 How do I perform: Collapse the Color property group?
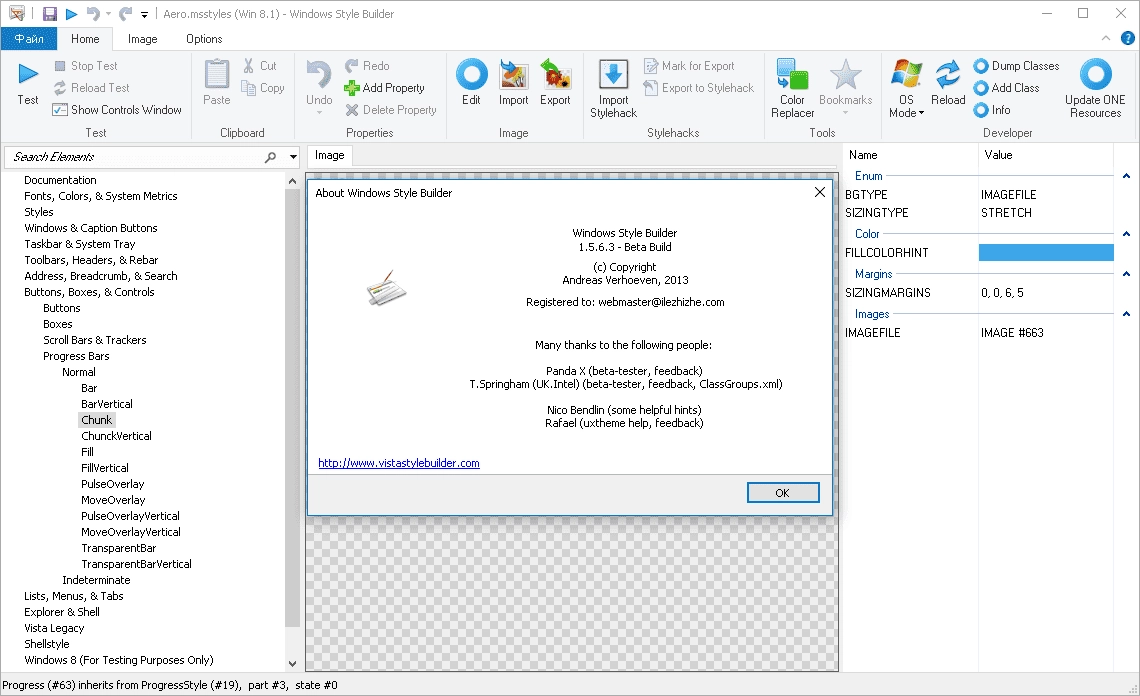pos(1126,234)
